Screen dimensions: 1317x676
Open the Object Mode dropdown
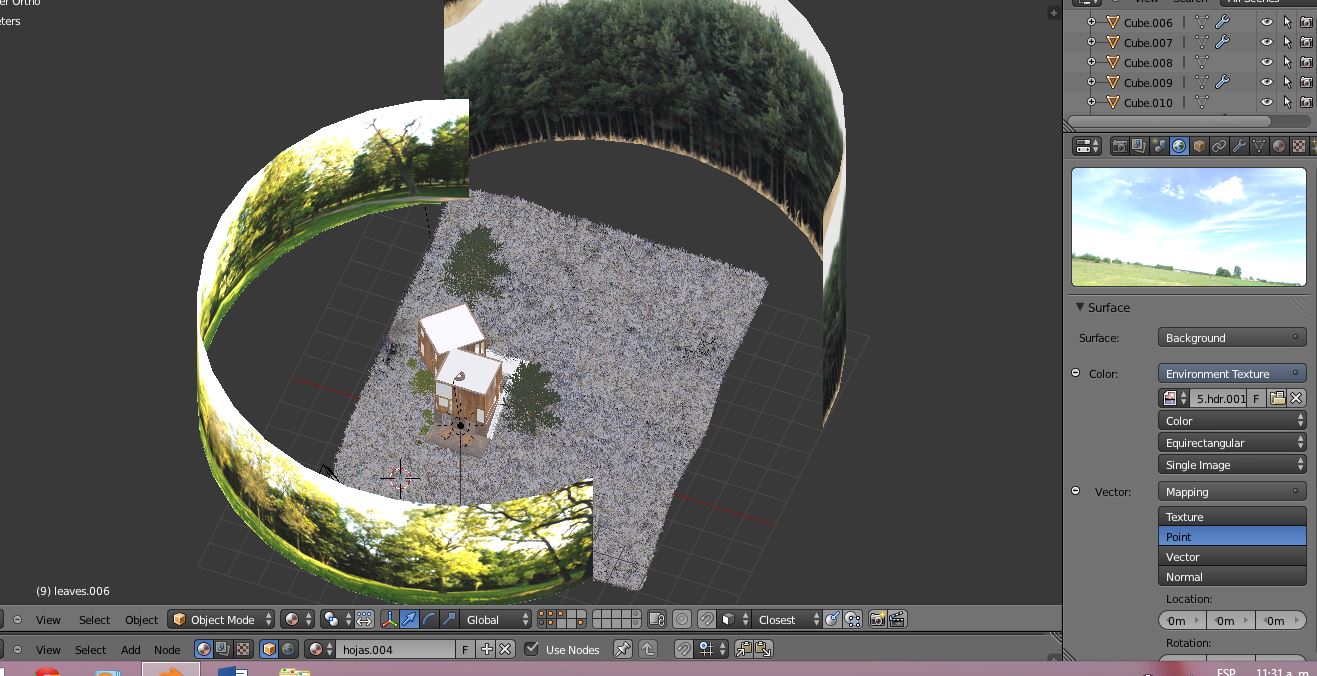click(x=222, y=619)
